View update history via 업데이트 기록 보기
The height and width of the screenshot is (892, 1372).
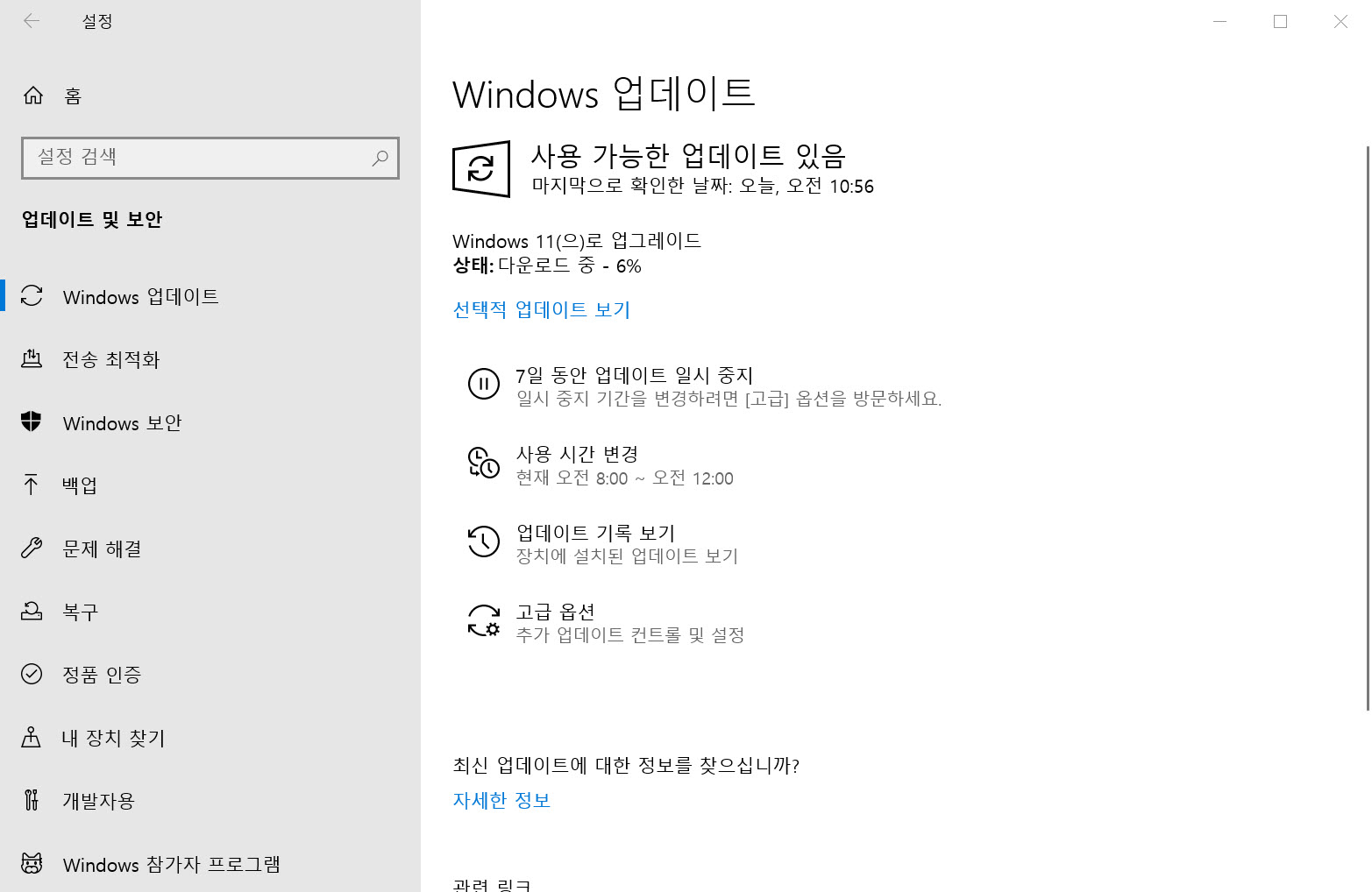[594, 533]
